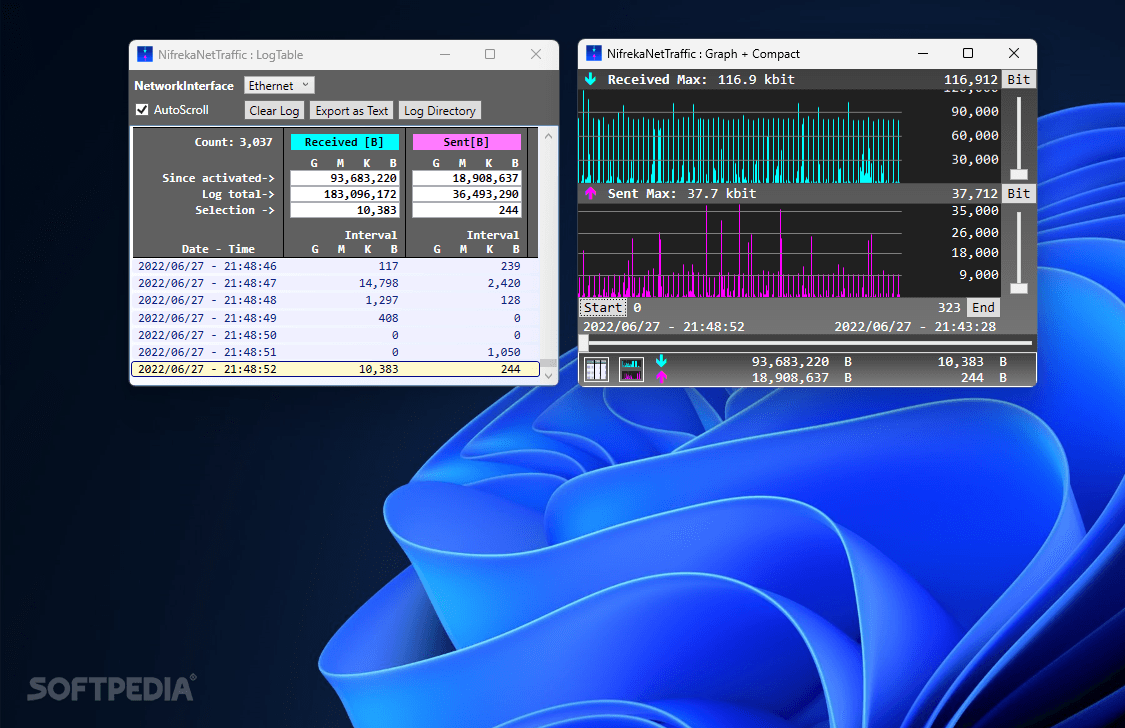Toggle the Bit unit button for Sent graph
The width and height of the screenshot is (1125, 728).
(x=1018, y=193)
